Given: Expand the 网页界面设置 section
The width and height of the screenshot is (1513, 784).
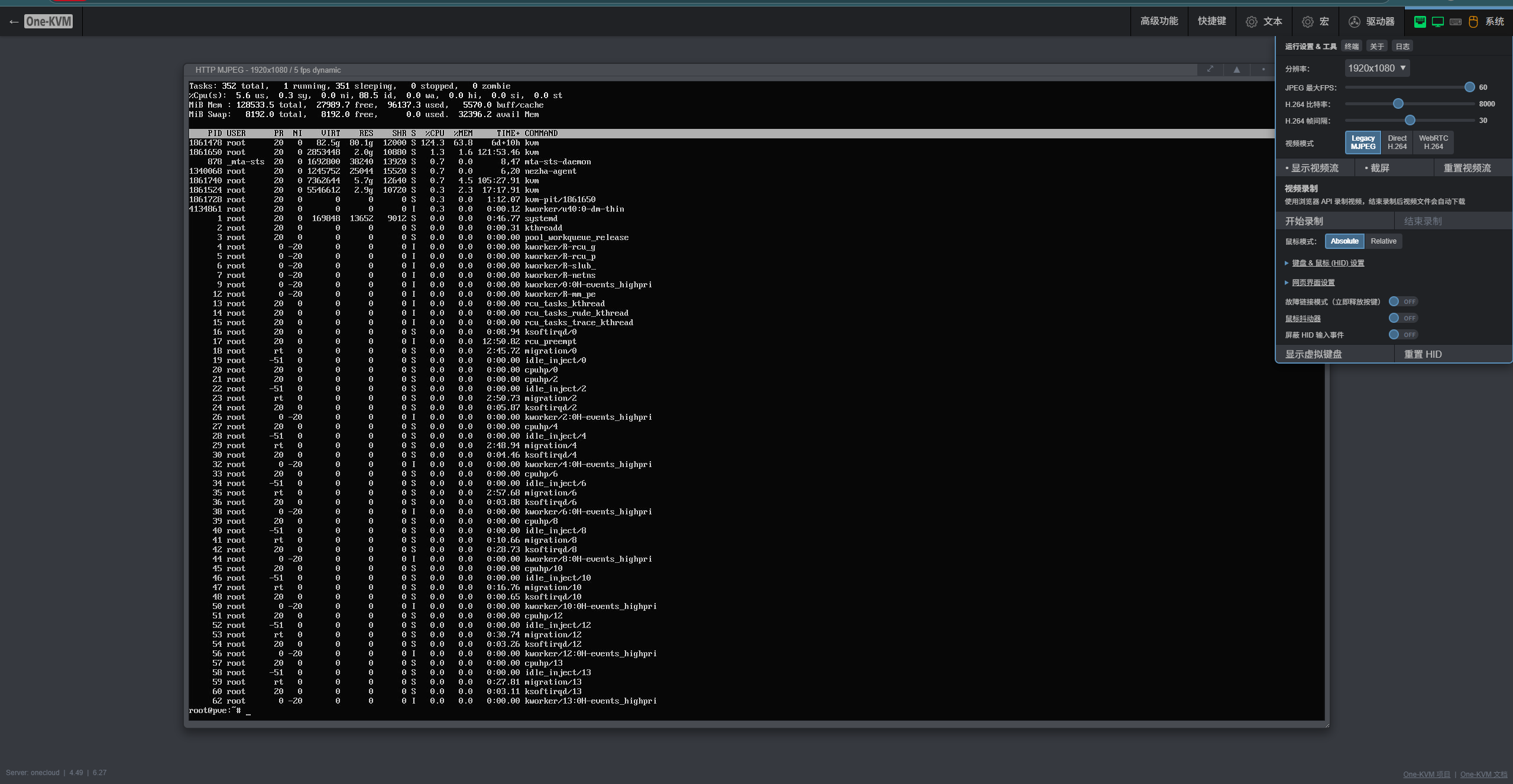Looking at the screenshot, I should (1313, 283).
